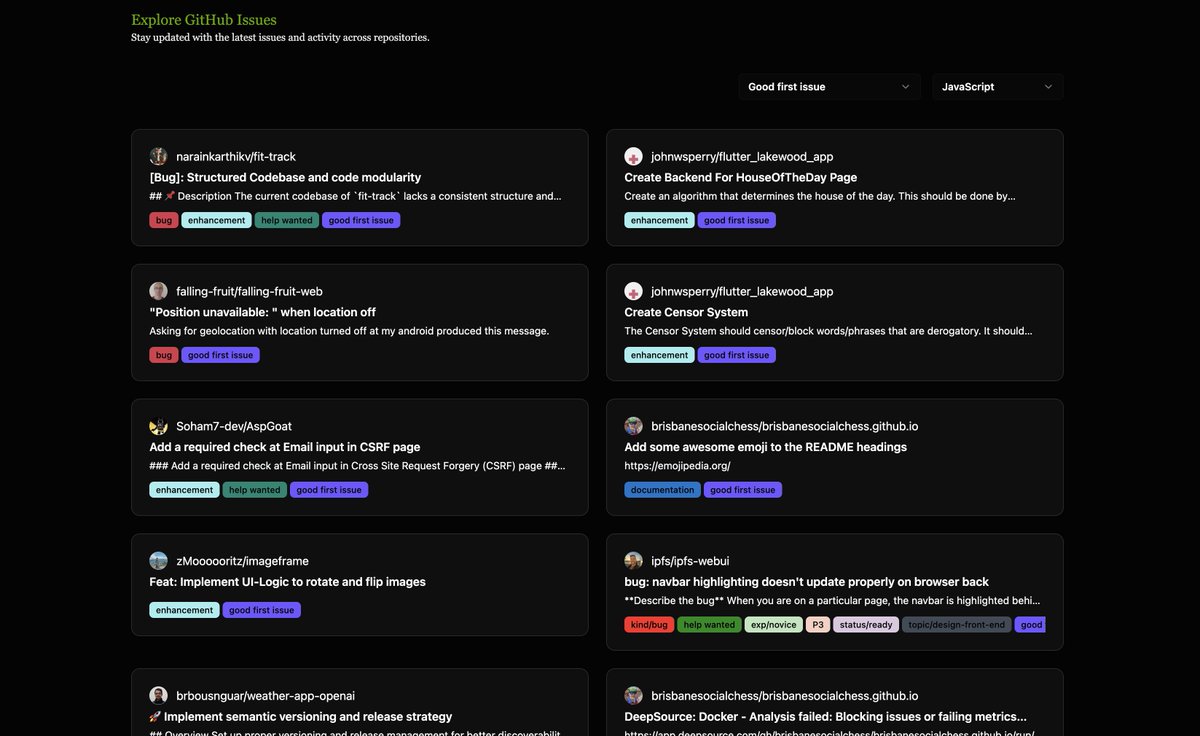The width and height of the screenshot is (1200, 736).
Task: Click P3 label on ipfs-webui card
Action: 818,625
